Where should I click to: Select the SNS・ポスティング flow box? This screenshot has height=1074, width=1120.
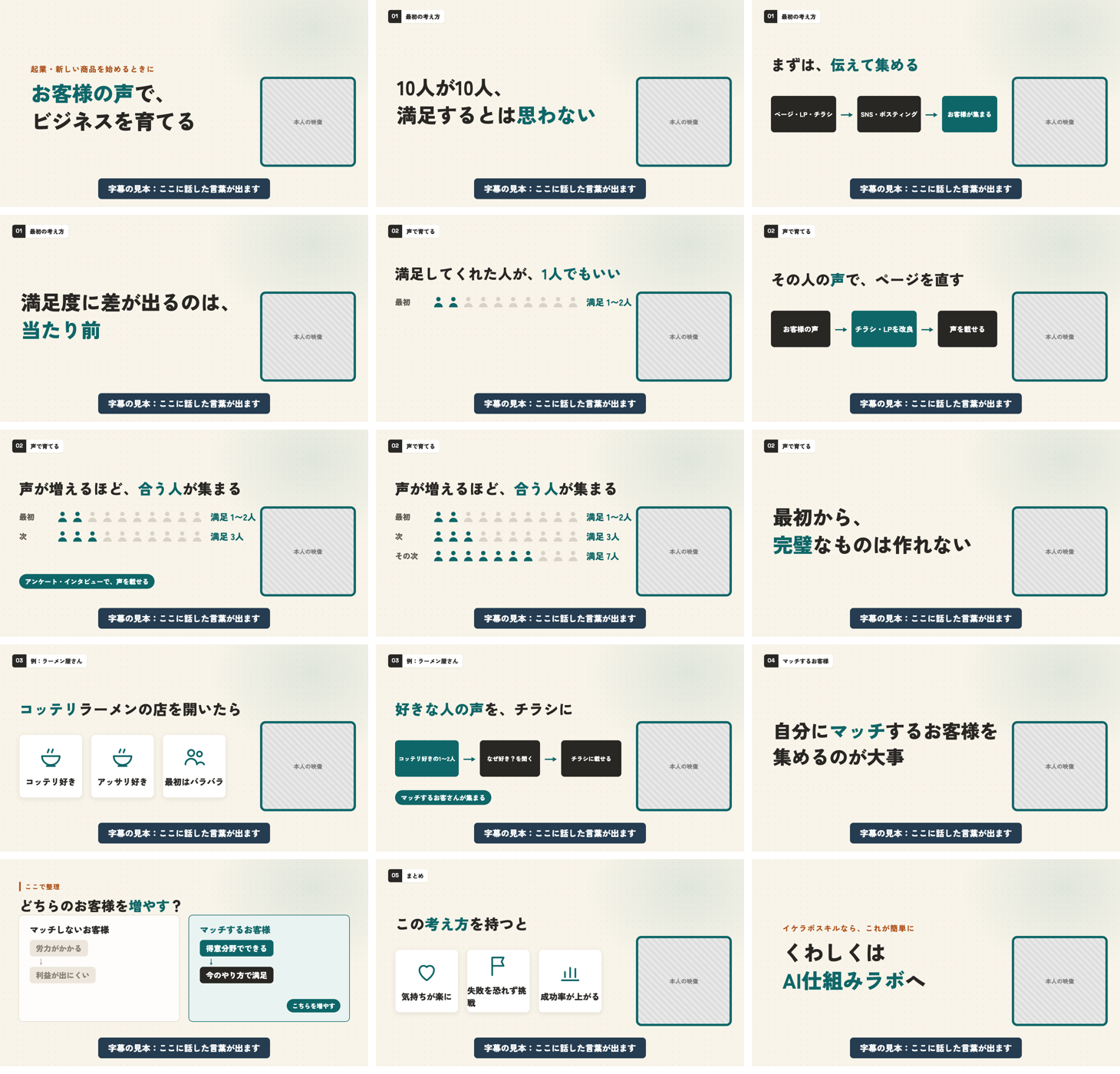(x=888, y=114)
